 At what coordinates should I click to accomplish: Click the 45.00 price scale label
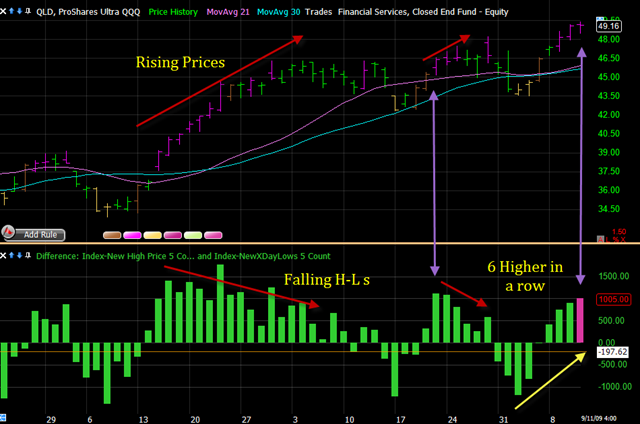609,77
